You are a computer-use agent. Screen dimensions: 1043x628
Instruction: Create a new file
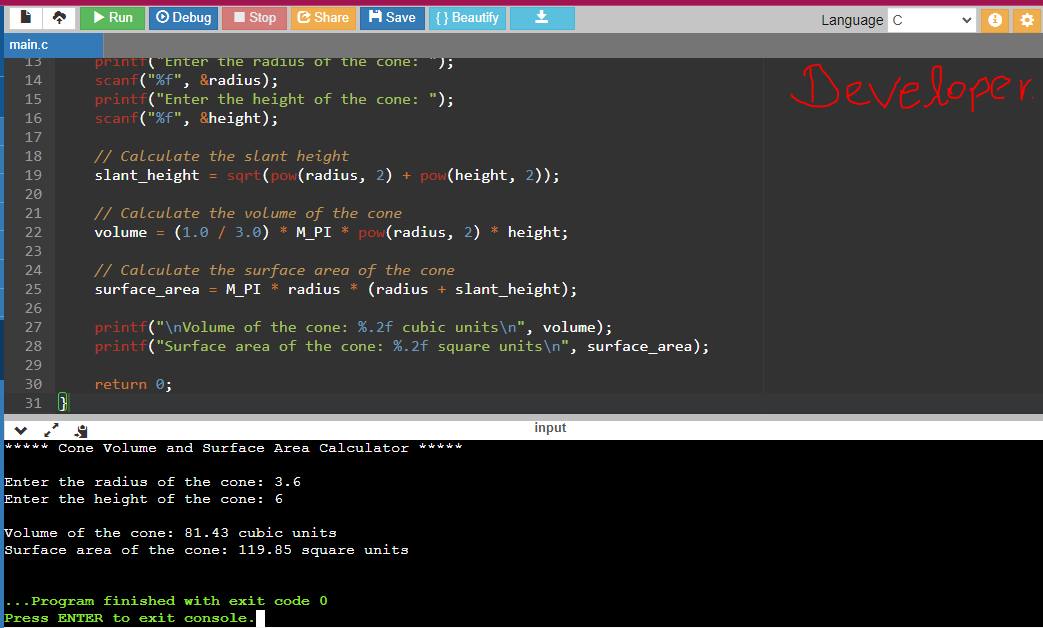(x=24, y=16)
